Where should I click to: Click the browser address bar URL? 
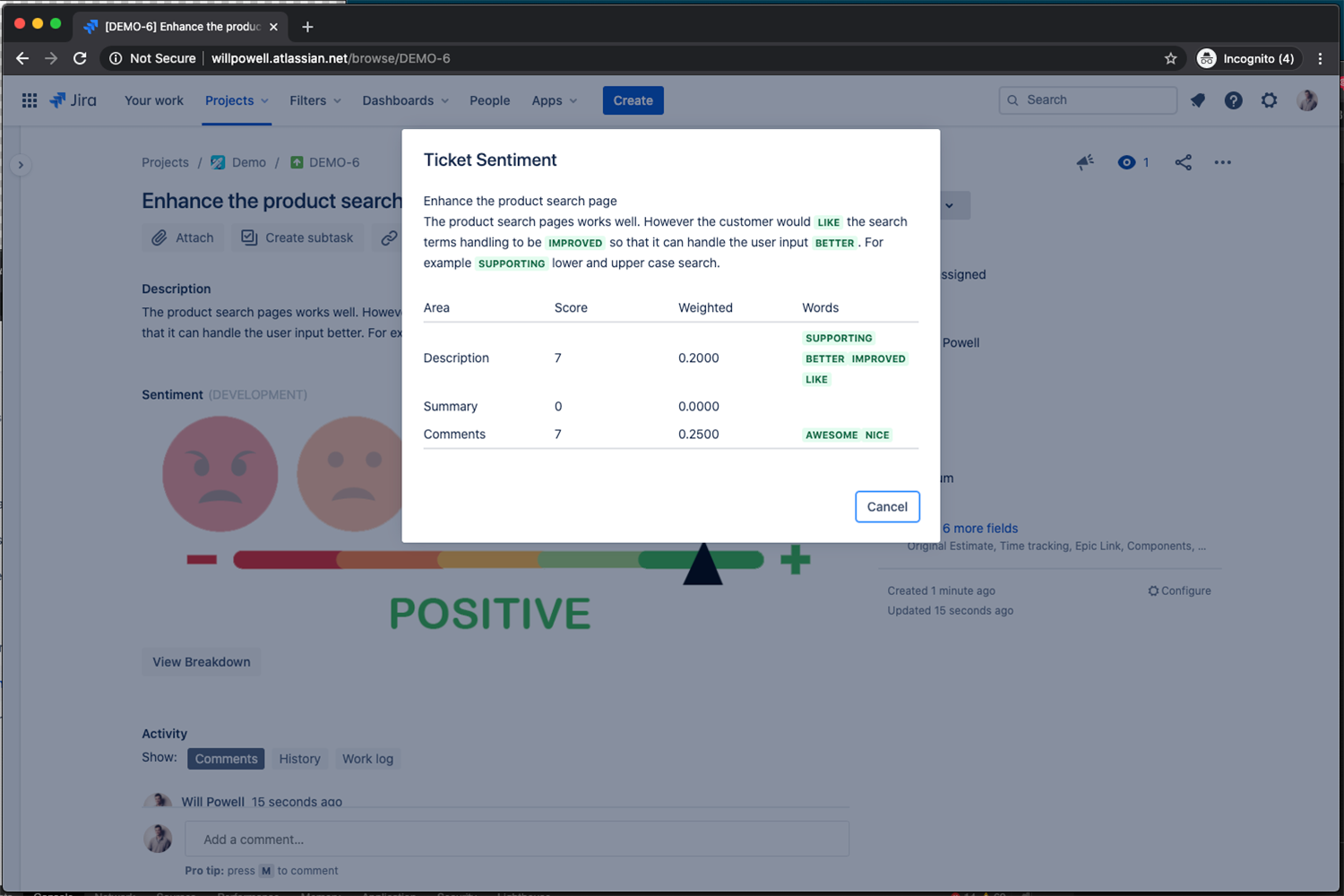click(x=331, y=58)
